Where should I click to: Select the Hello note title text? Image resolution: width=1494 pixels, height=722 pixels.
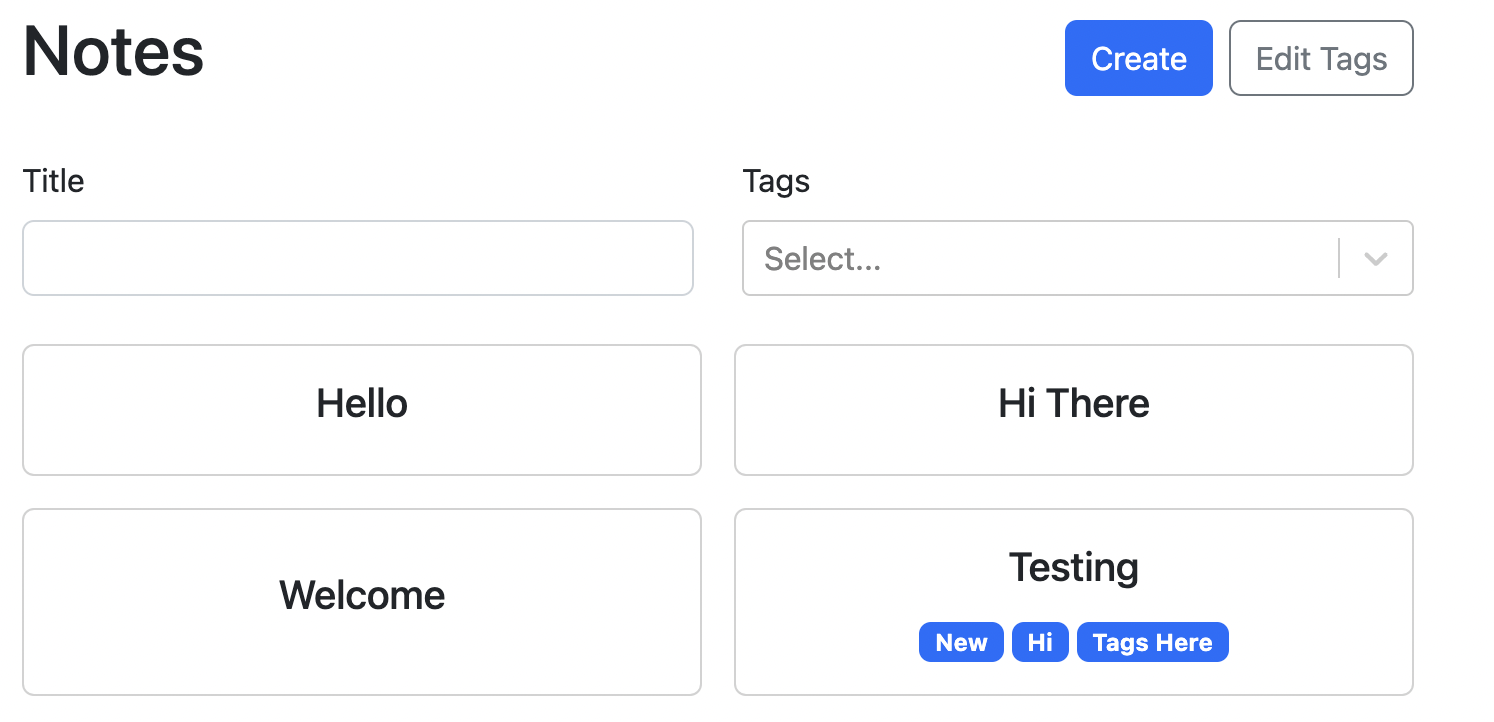pos(362,403)
